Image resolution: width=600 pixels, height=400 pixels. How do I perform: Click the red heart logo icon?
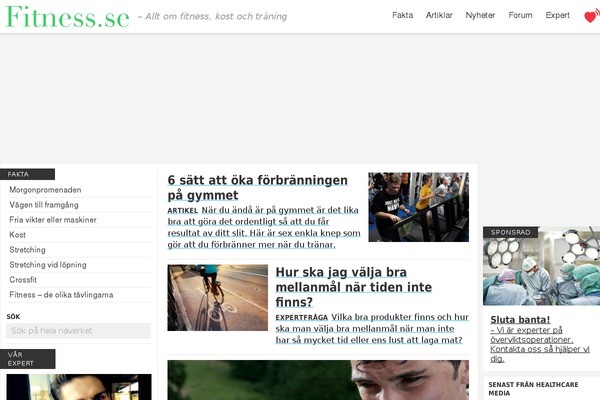coord(592,16)
